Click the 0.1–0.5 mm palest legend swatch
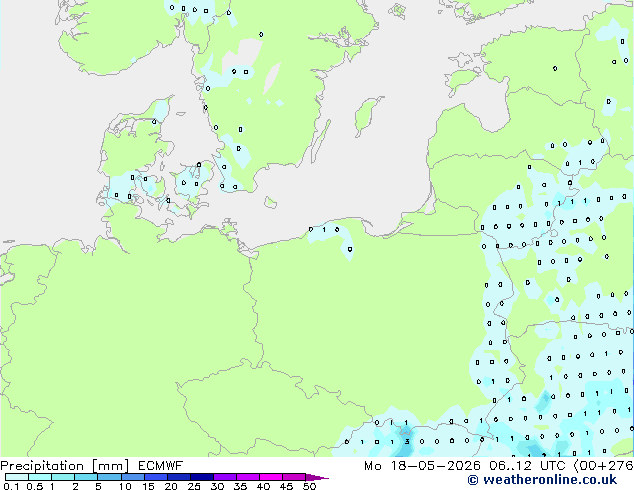The width and height of the screenshot is (634, 490). (x=17, y=477)
